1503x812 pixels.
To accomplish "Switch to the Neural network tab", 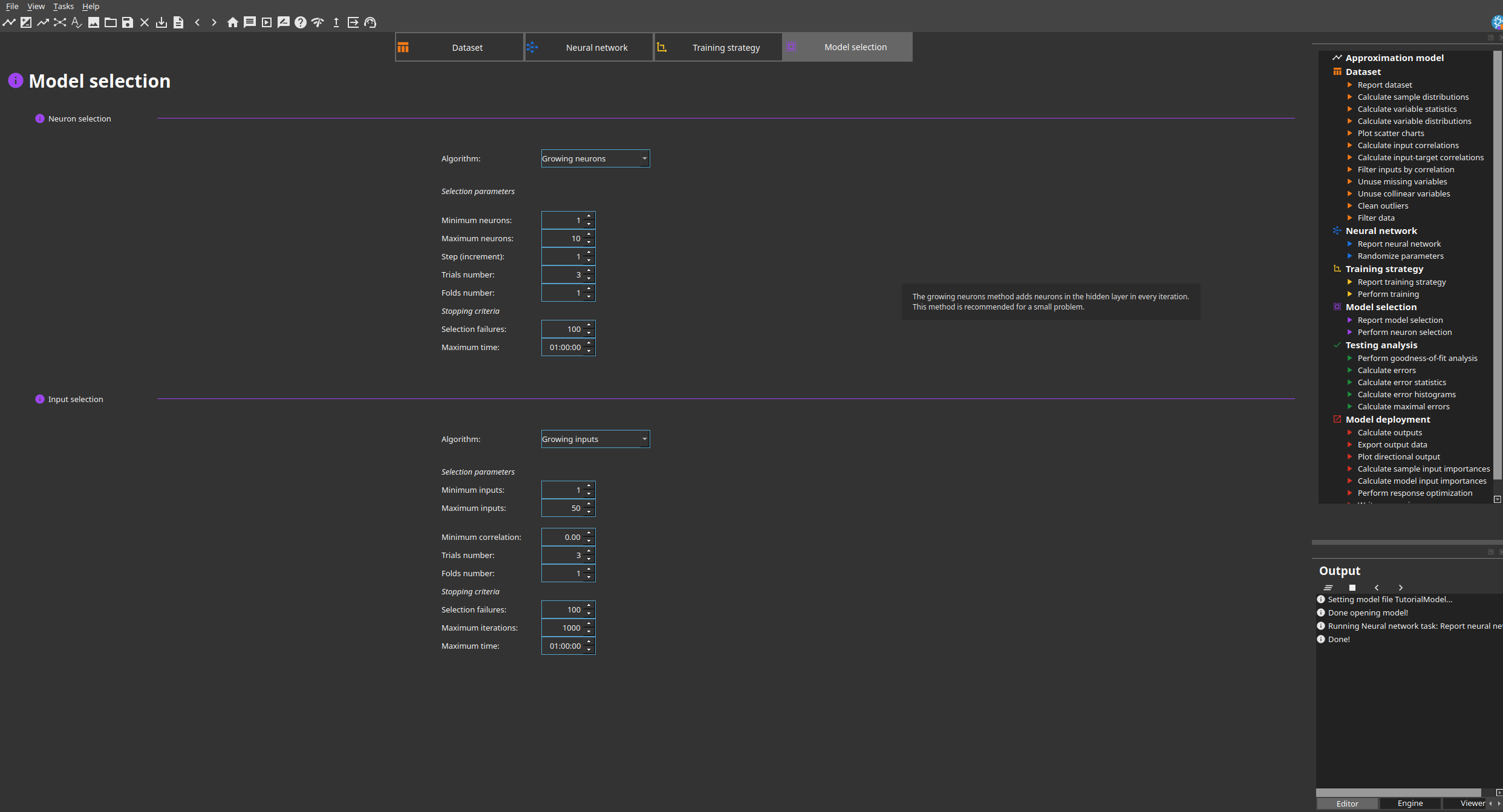I will tap(588, 47).
